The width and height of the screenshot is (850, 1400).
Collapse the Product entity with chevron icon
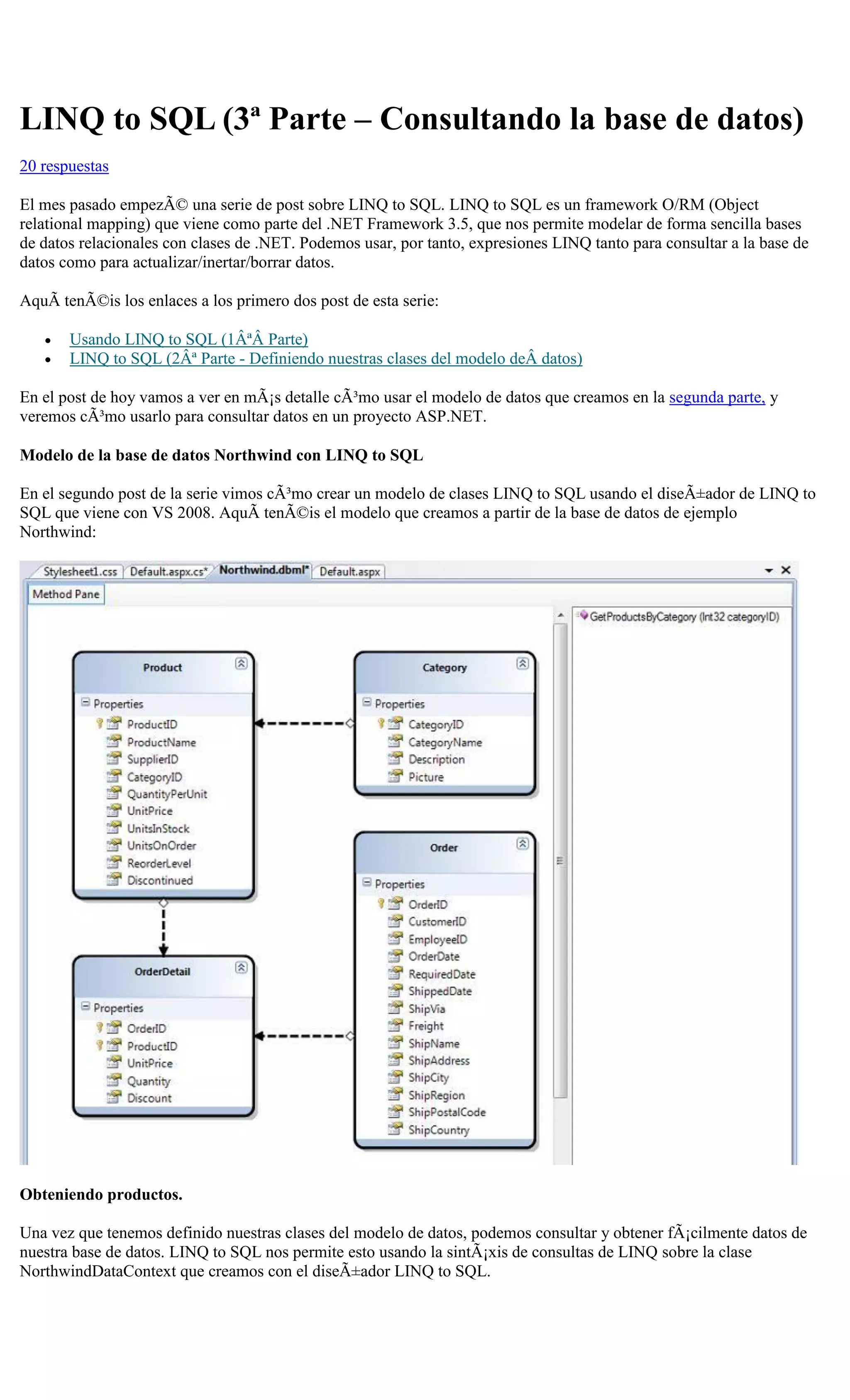(x=241, y=663)
